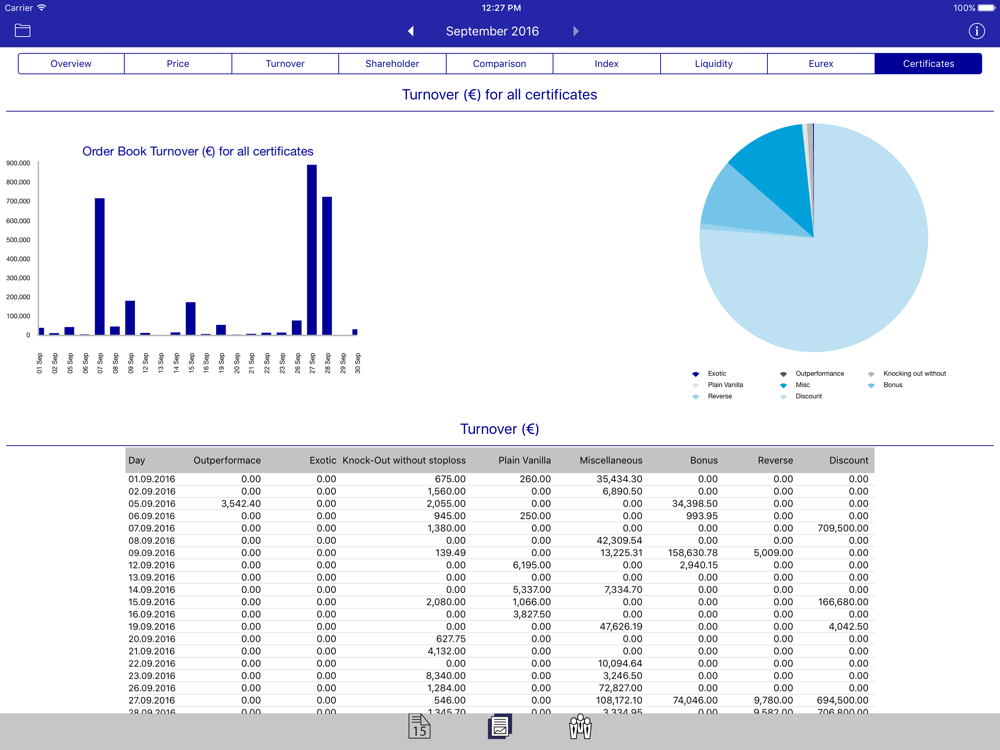Open the Eurex tab
1000x750 pixels.
coord(821,64)
